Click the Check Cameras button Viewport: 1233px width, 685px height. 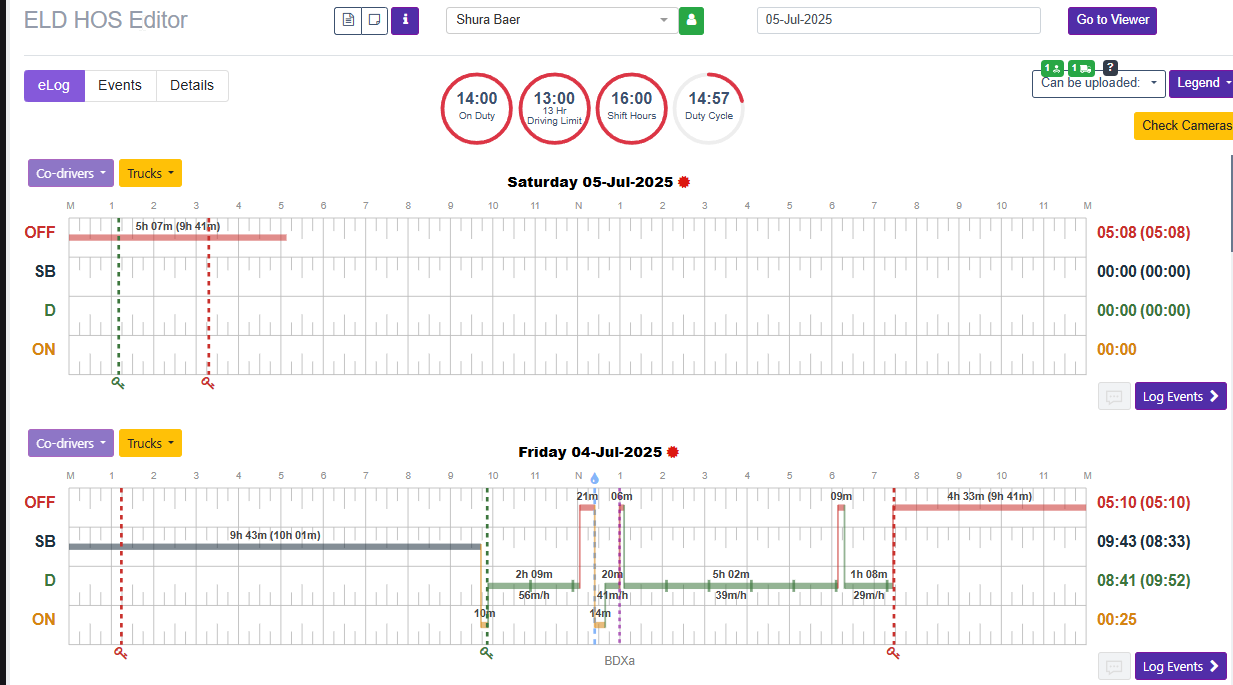tap(1183, 125)
